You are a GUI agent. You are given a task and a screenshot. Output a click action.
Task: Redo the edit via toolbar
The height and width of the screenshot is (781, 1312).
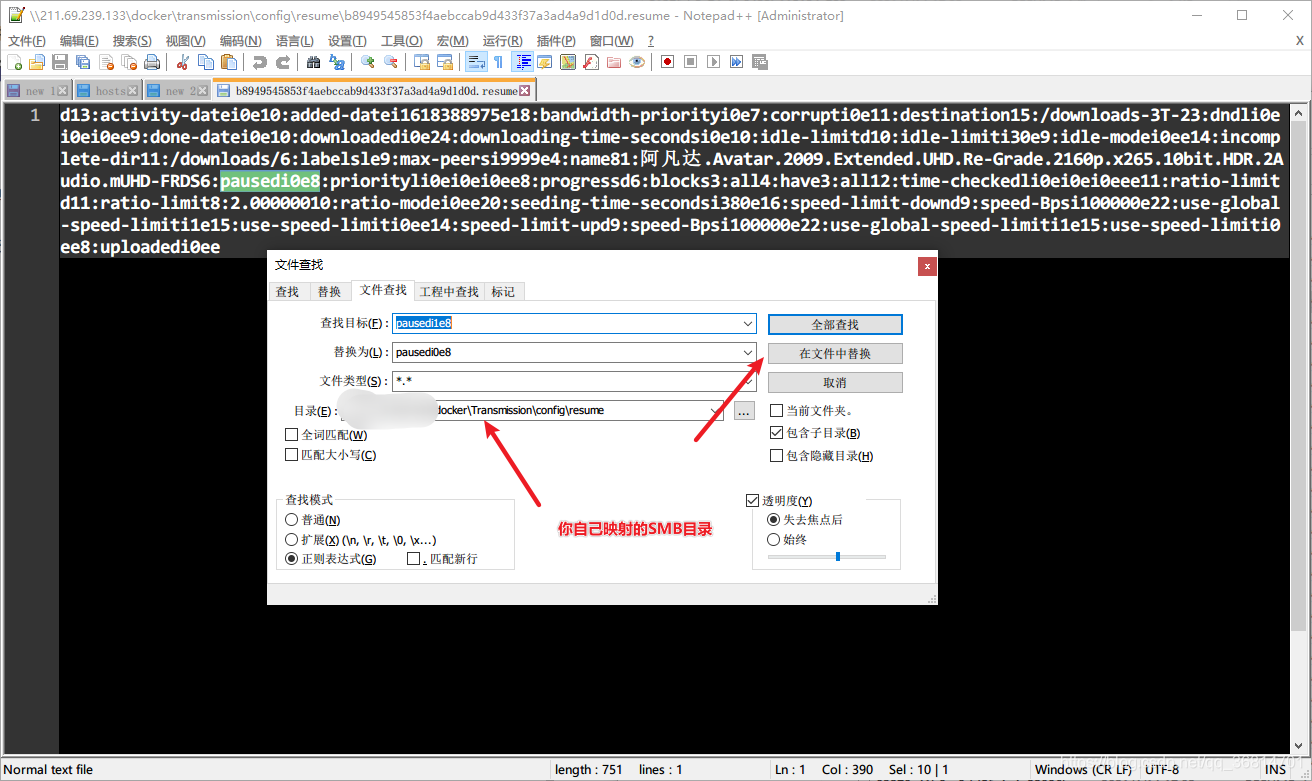pos(283,62)
